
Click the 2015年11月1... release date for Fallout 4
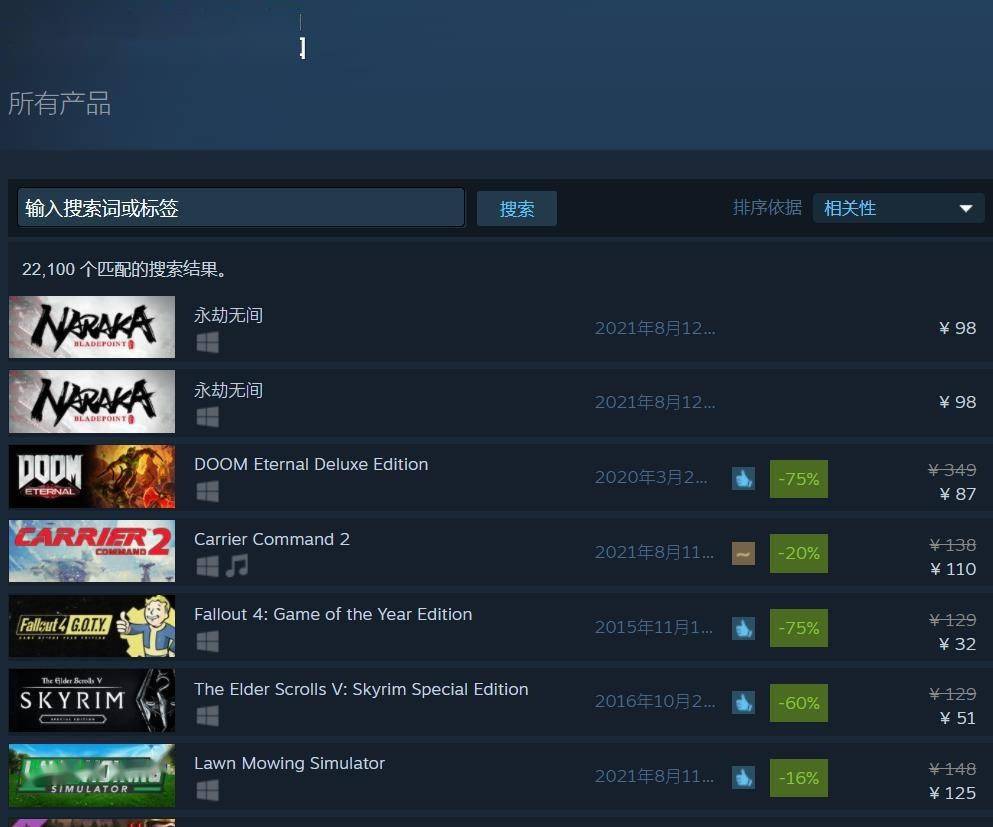[x=654, y=627]
